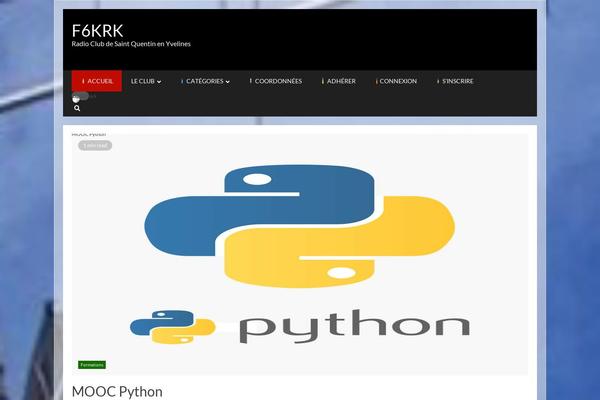This screenshot has height=400, width=600.
Task: Open the Connexion page
Action: click(x=396, y=81)
